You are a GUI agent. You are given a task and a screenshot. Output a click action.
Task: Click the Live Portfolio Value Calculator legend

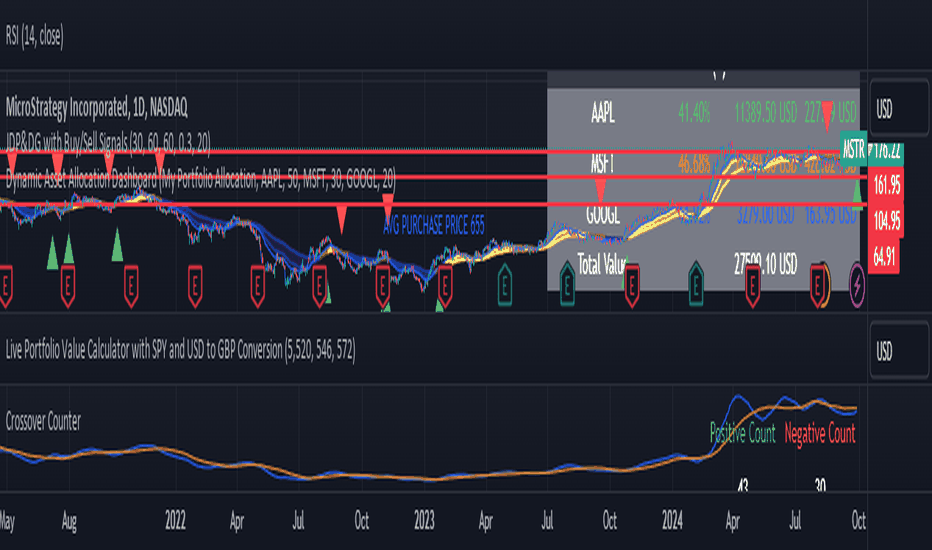point(180,351)
